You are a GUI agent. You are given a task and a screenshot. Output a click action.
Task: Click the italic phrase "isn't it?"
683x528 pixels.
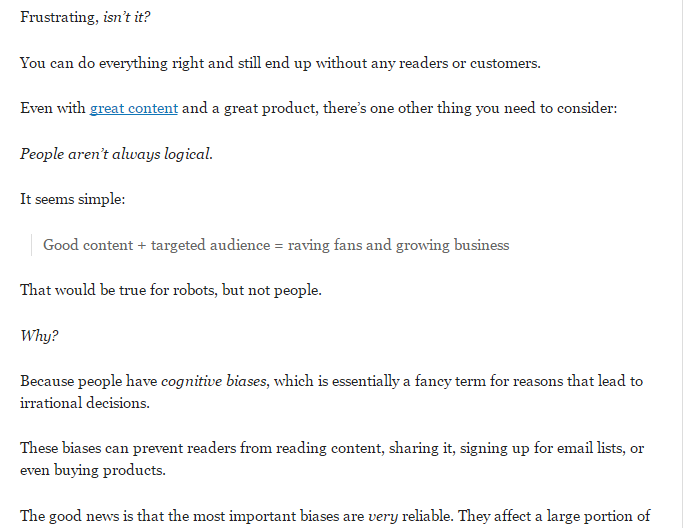tap(127, 17)
